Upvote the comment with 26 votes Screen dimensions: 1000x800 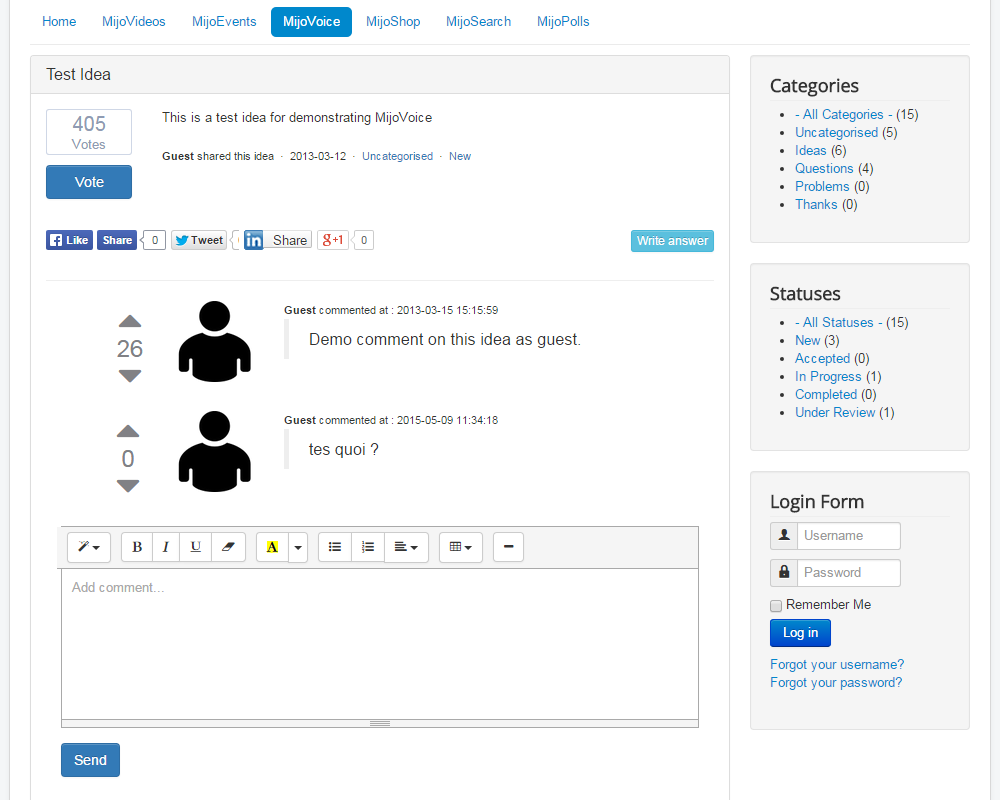pos(130,322)
